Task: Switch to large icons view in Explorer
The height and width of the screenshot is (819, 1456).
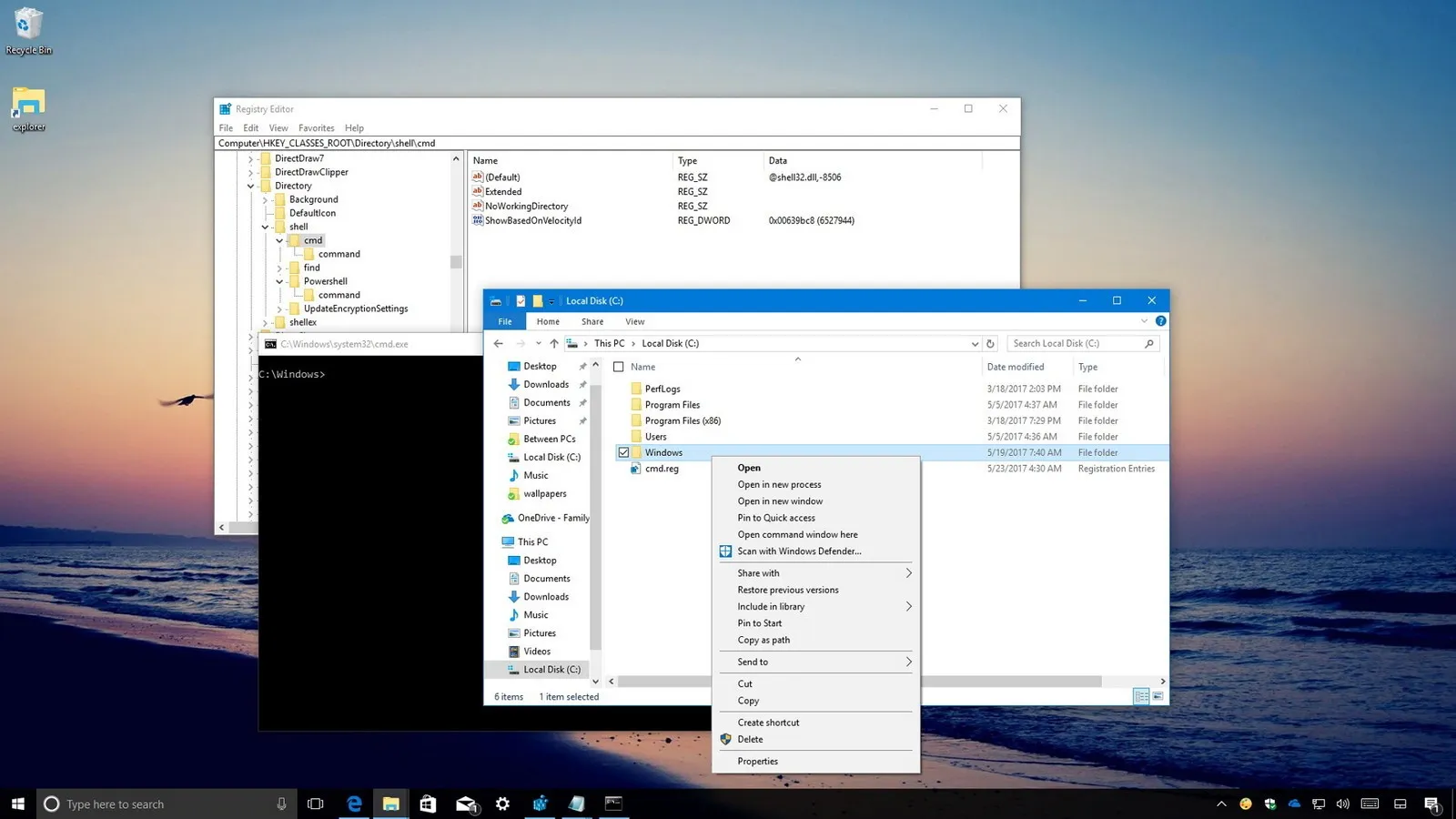Action: click(x=1158, y=696)
